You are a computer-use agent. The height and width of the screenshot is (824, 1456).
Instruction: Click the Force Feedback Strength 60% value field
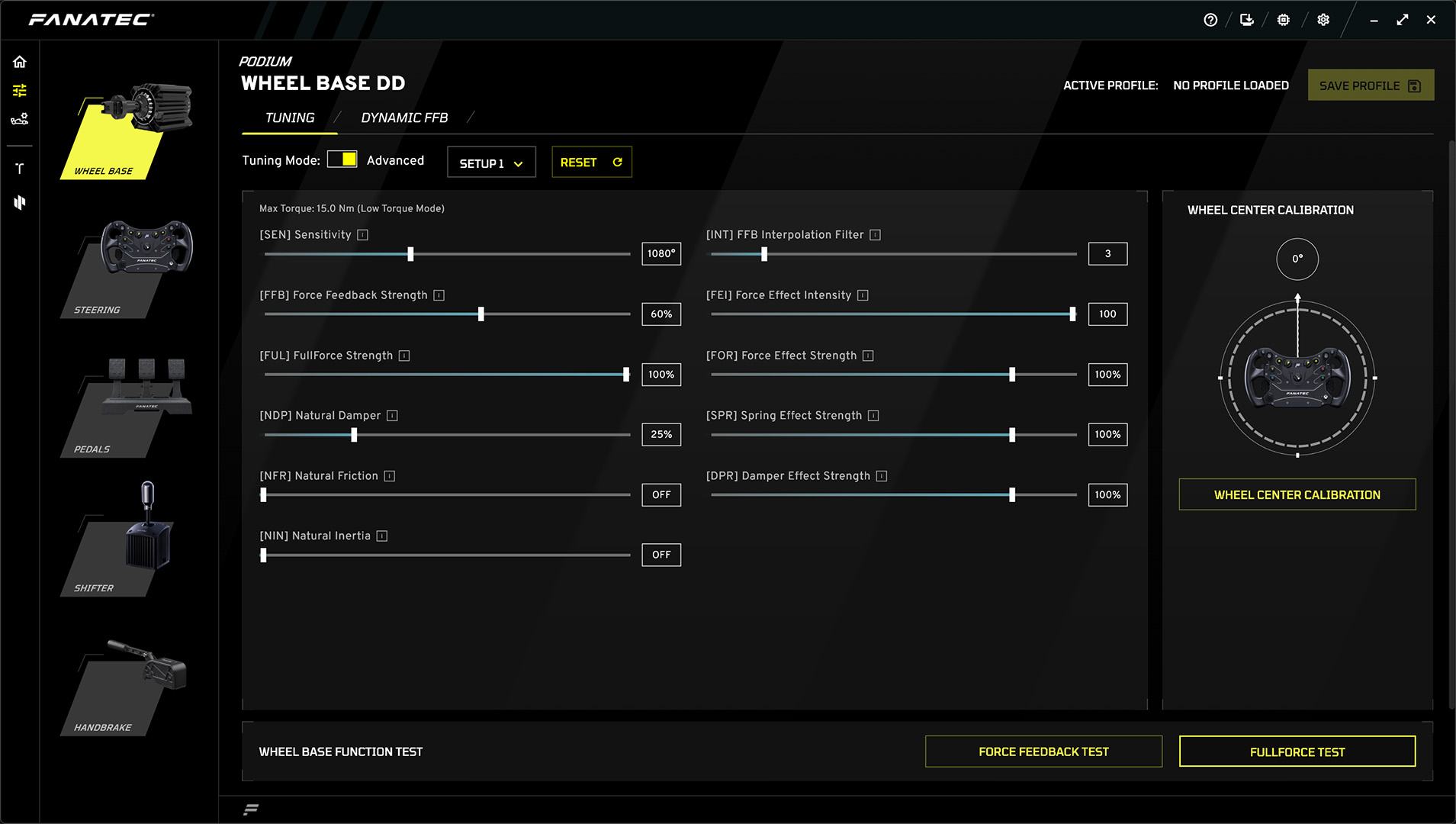pos(661,314)
